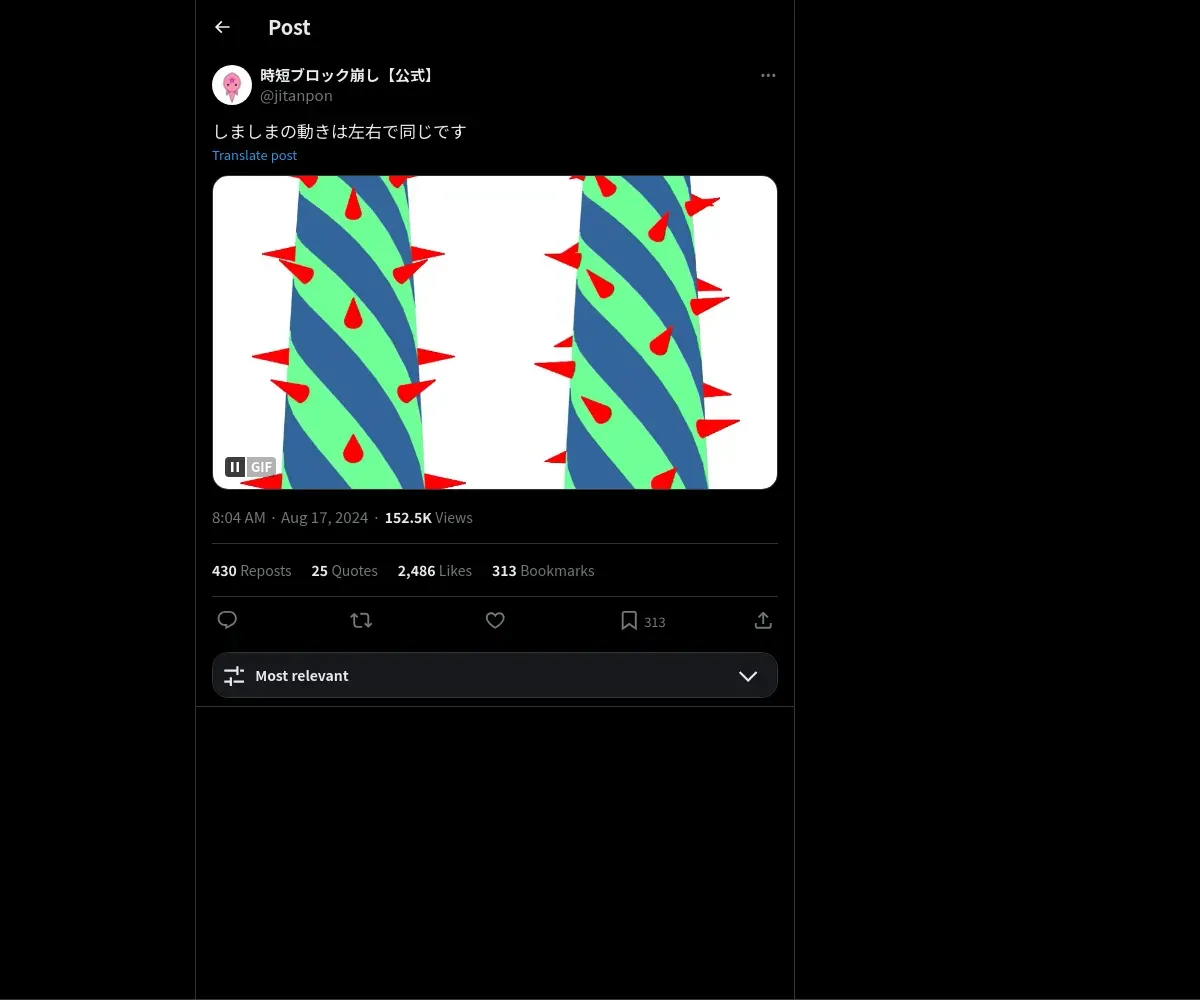Repost using the retweet arrows icon
This screenshot has width=1200, height=1000.
(361, 621)
